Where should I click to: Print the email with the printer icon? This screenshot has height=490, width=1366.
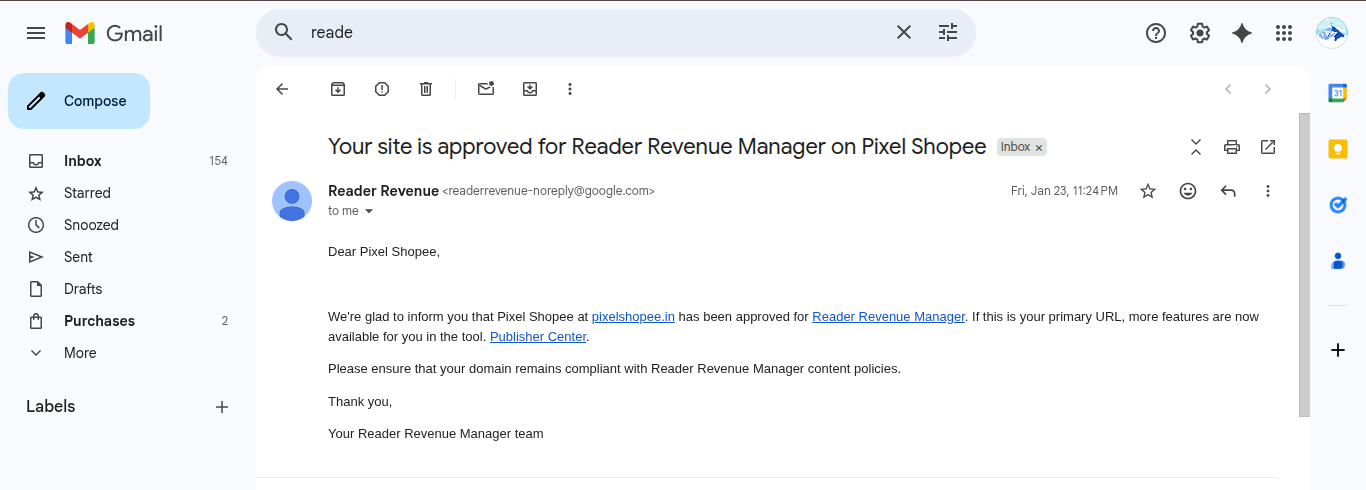click(1232, 147)
